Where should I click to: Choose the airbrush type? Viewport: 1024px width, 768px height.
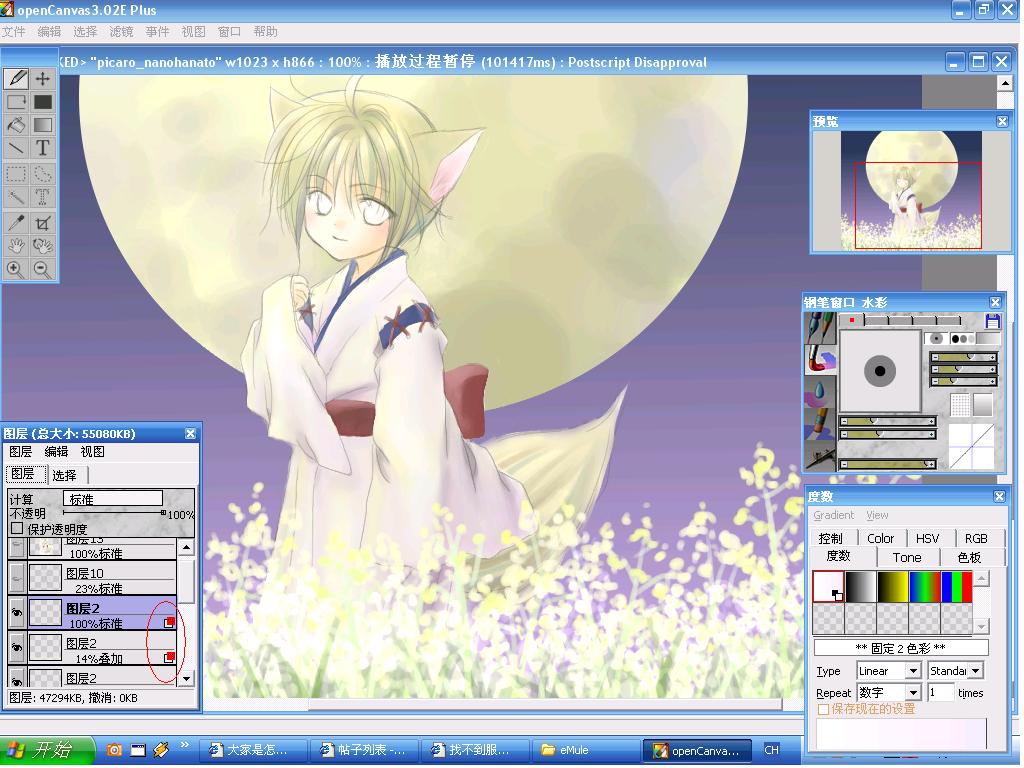tap(820, 455)
